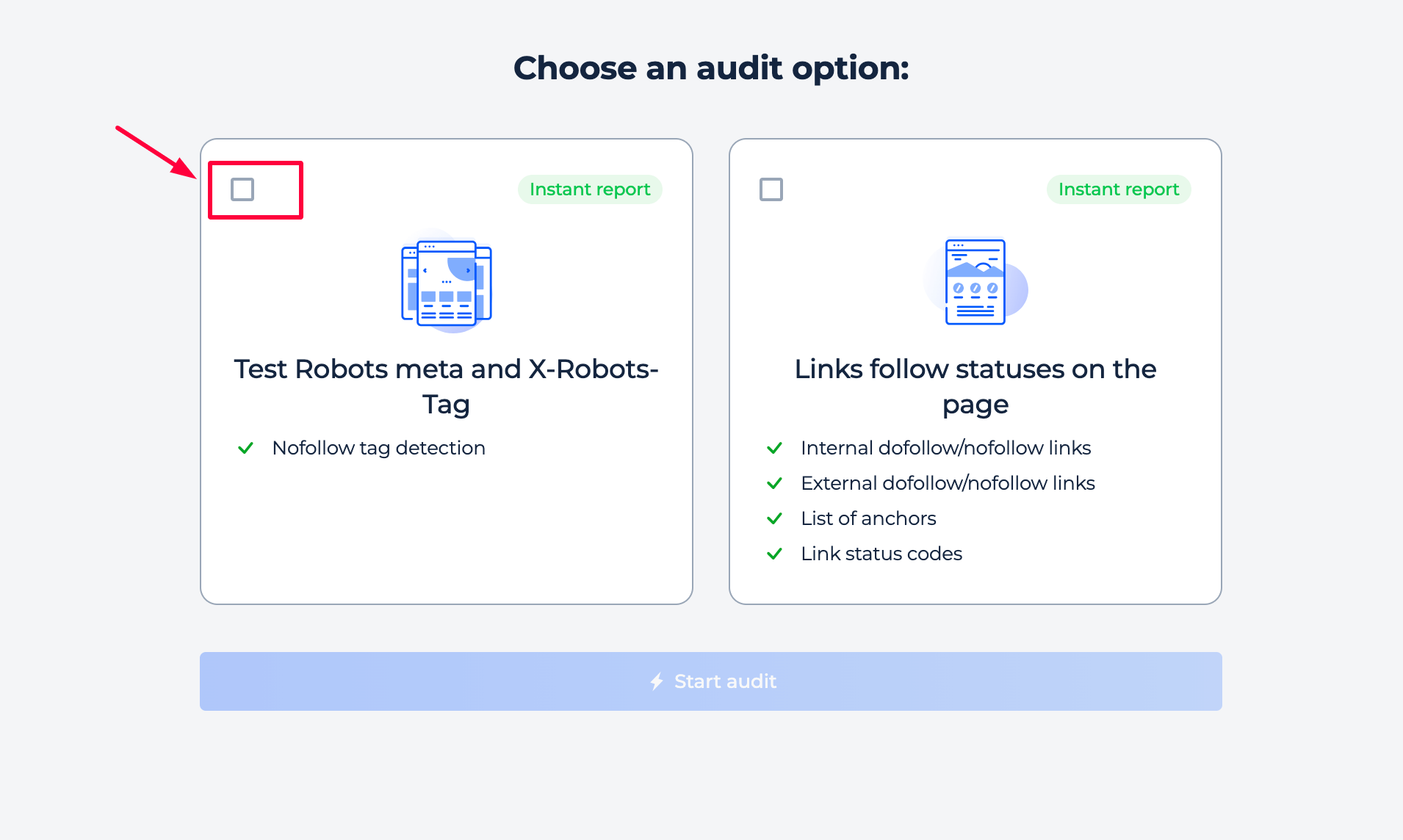Click the green checkmark beside Nofollow tag detection

pyautogui.click(x=245, y=448)
